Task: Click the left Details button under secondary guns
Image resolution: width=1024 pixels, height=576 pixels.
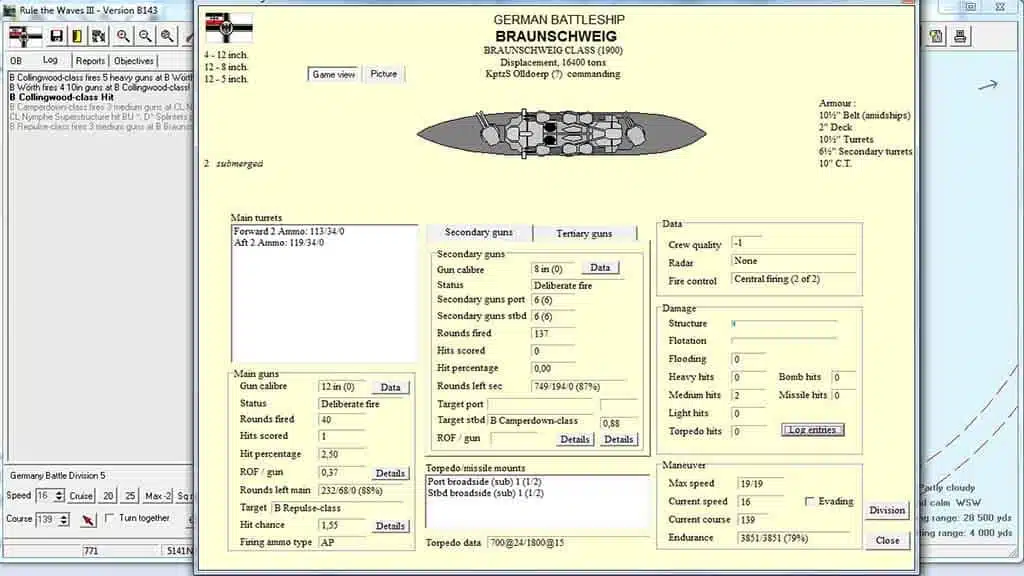Action: 575,440
